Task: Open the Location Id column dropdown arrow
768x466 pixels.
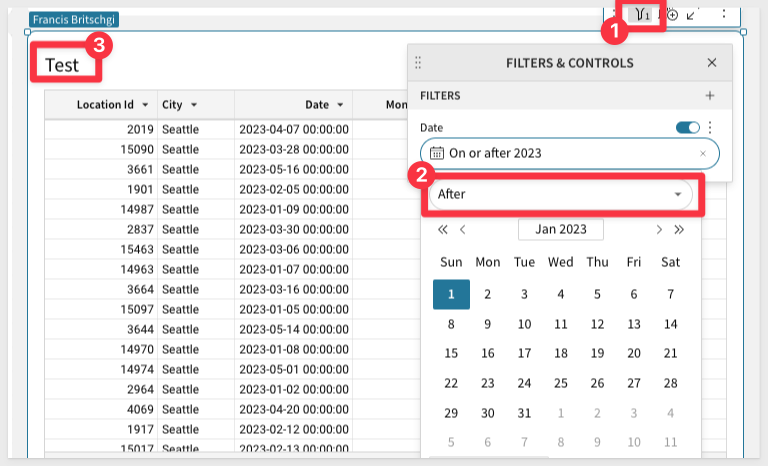Action: [x=145, y=104]
